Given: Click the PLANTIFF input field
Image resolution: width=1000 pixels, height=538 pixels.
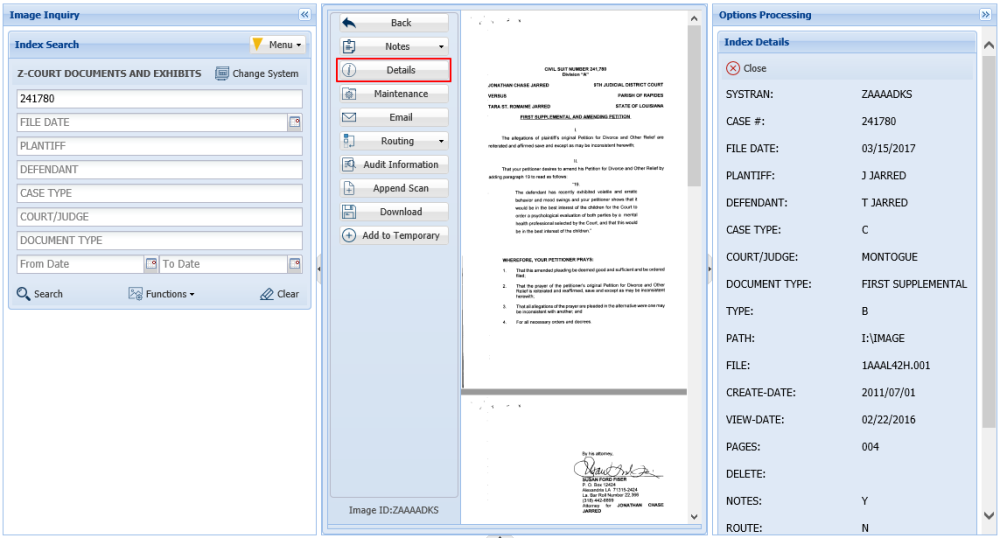Looking at the screenshot, I should [159, 146].
